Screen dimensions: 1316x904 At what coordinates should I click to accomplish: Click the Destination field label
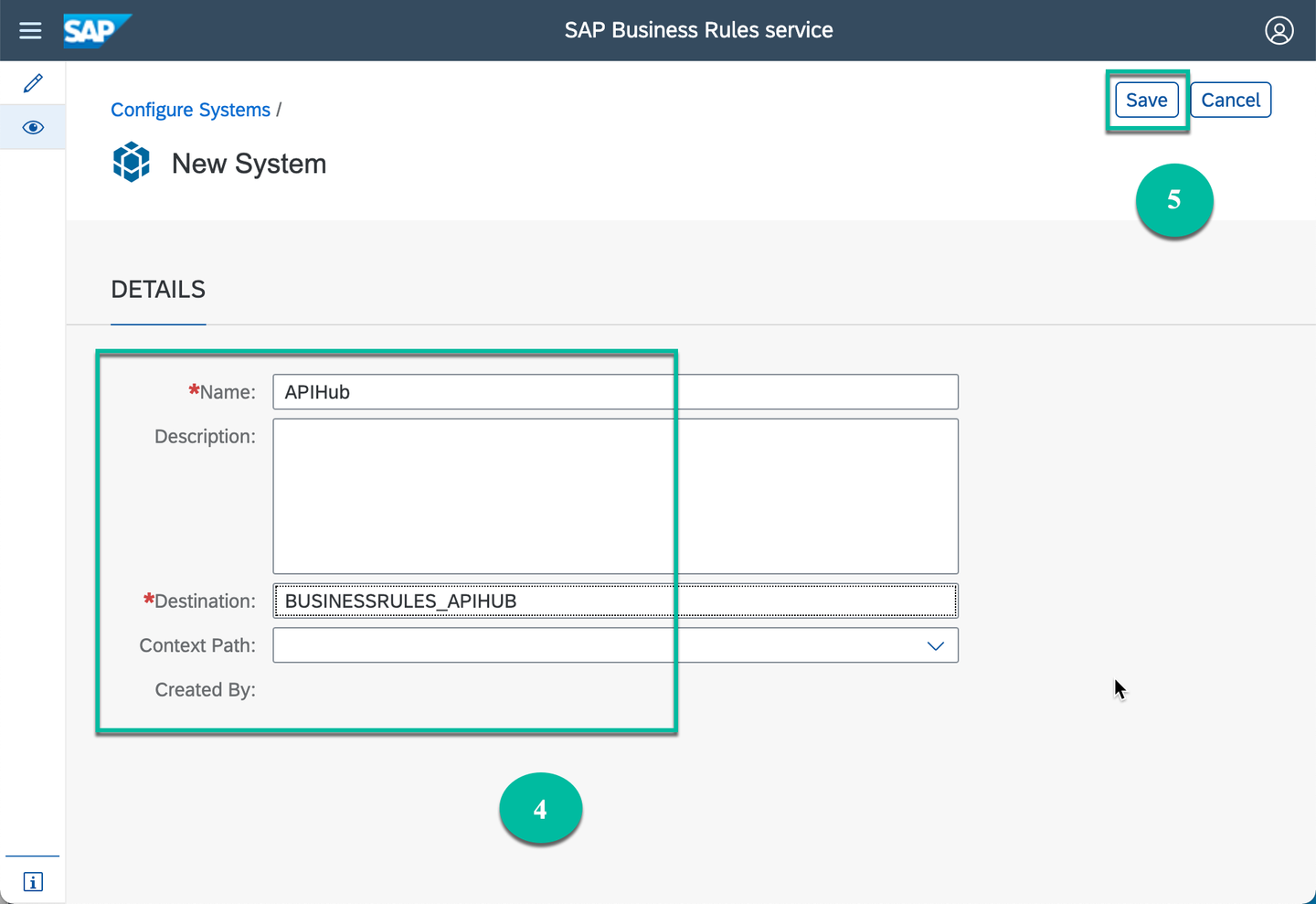coord(199,601)
